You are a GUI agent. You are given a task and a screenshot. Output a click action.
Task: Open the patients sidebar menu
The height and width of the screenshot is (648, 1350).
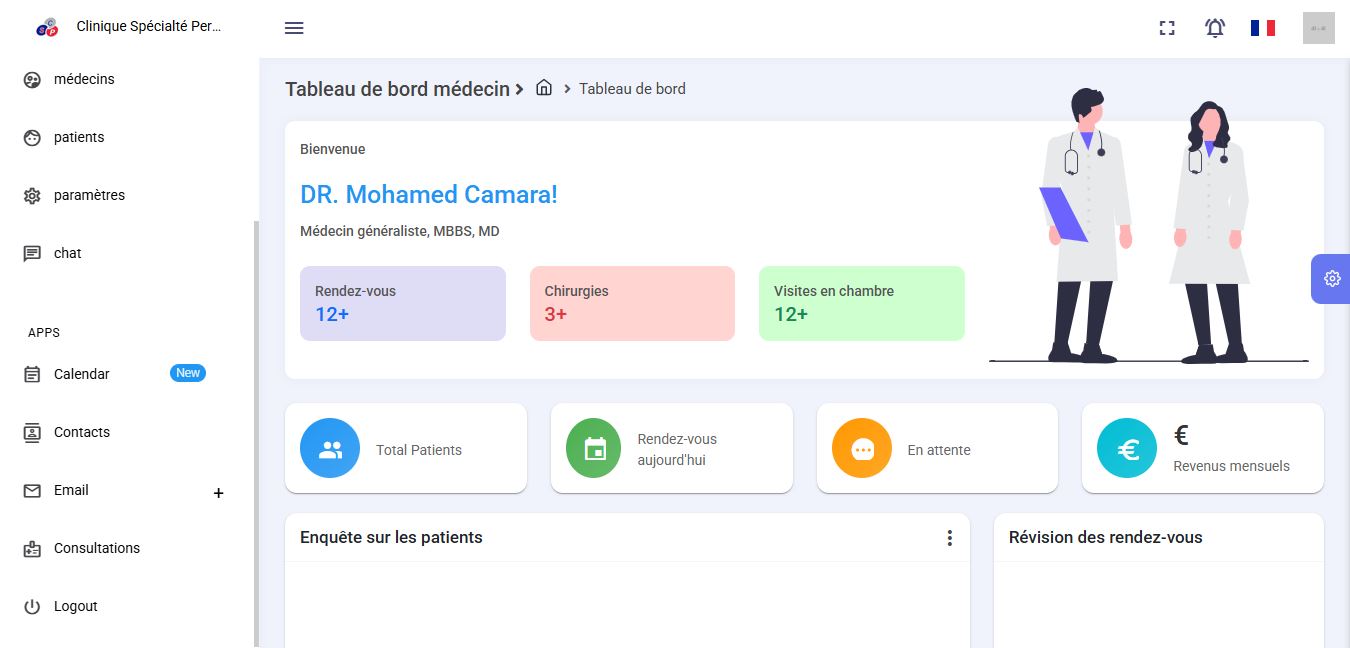79,137
